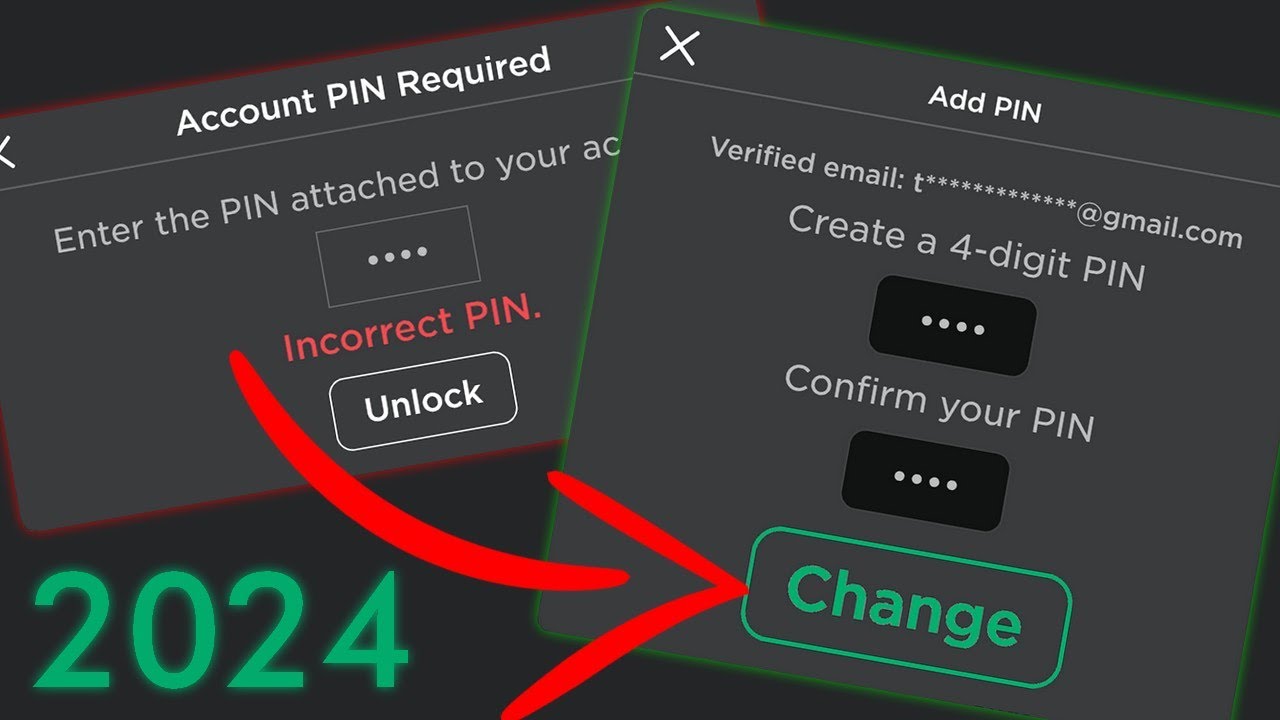1280x720 pixels.
Task: Click the Account PIN Required title
Action: (364, 91)
